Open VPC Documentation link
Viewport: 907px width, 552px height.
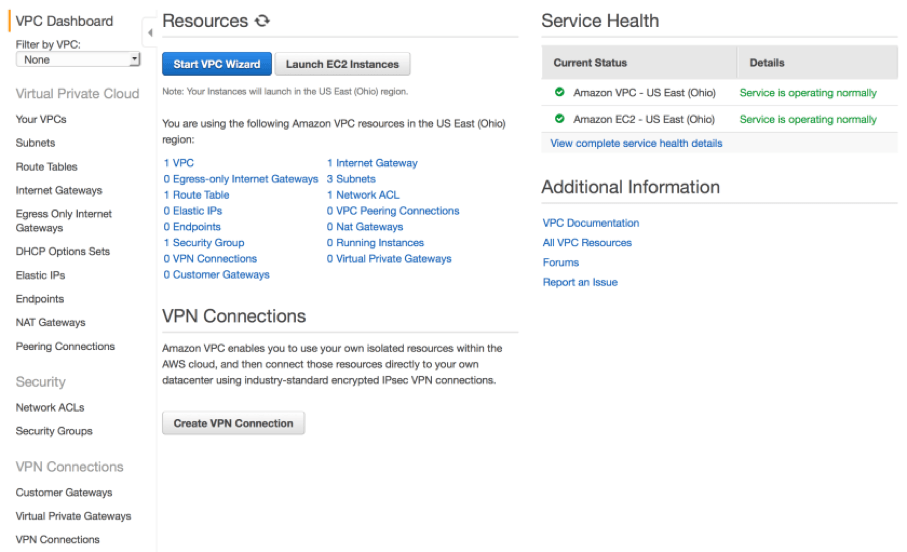(x=591, y=223)
